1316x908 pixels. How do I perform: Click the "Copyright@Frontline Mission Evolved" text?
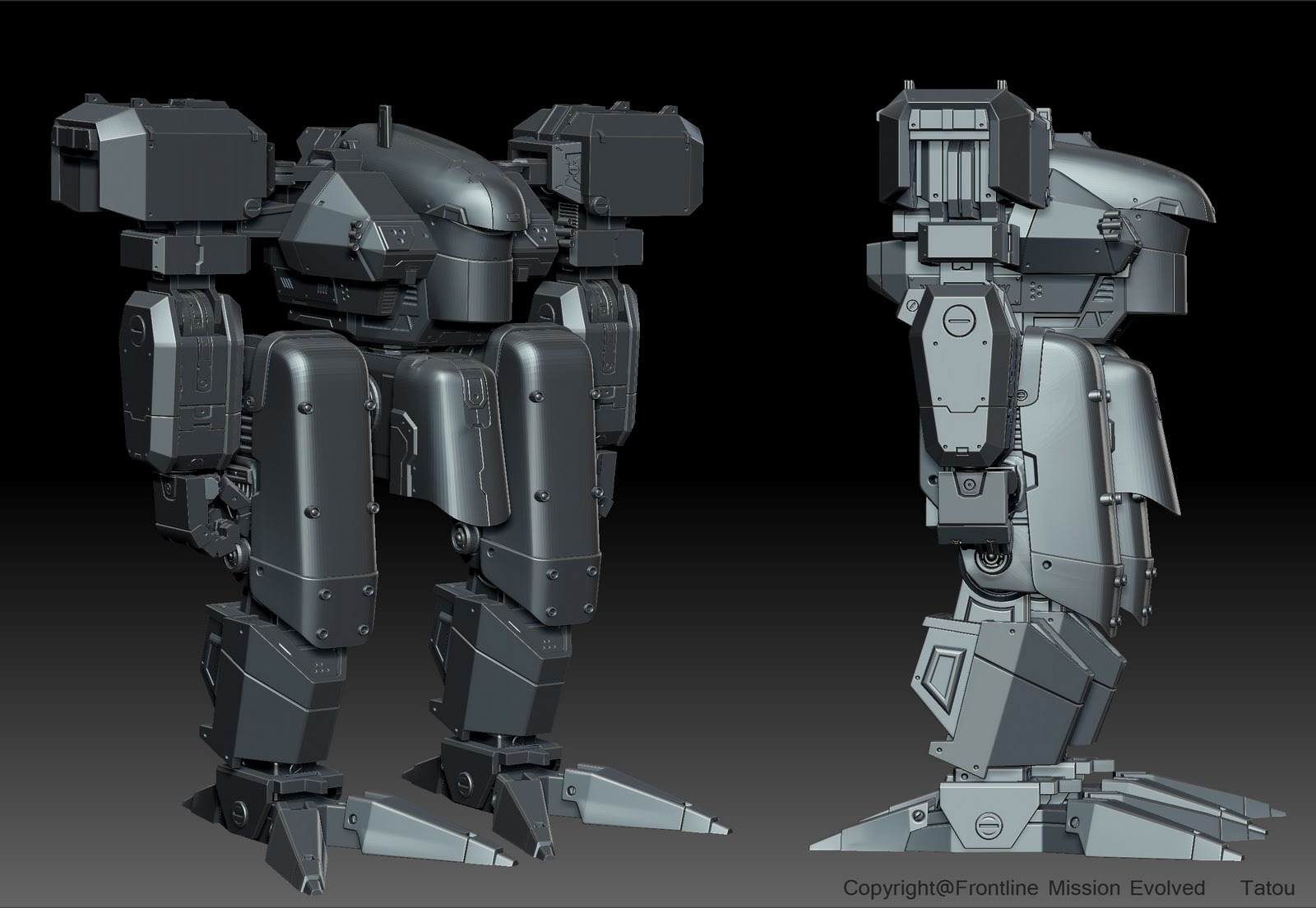coord(1024,888)
